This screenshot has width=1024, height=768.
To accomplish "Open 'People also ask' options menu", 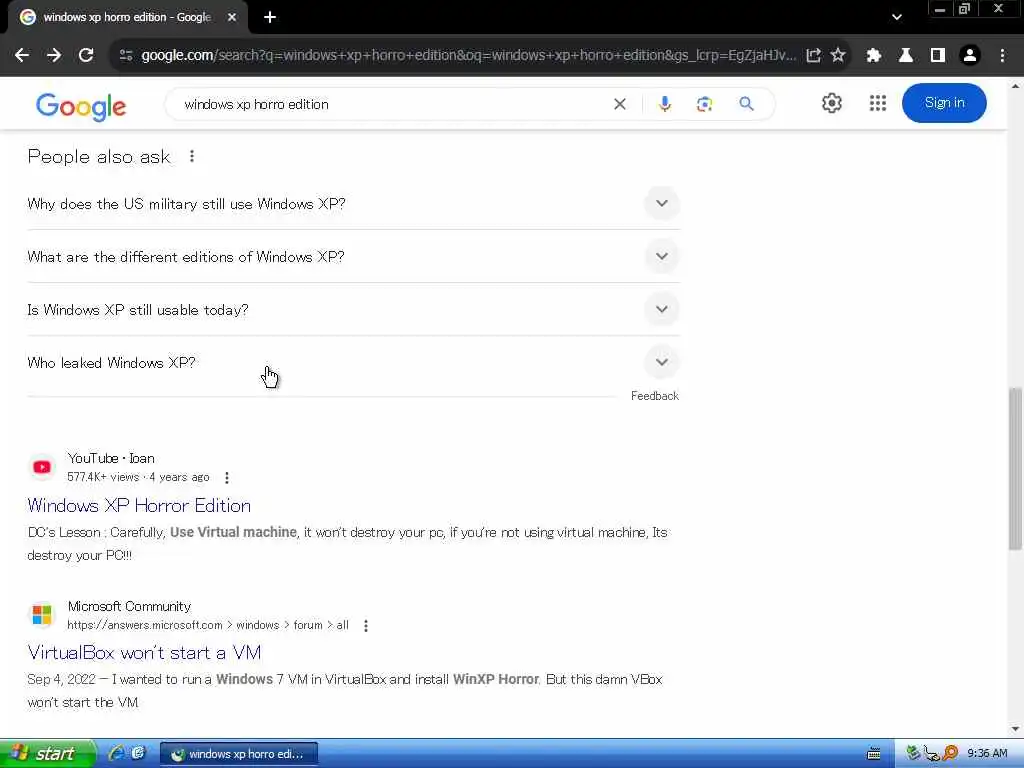I will pyautogui.click(x=191, y=157).
